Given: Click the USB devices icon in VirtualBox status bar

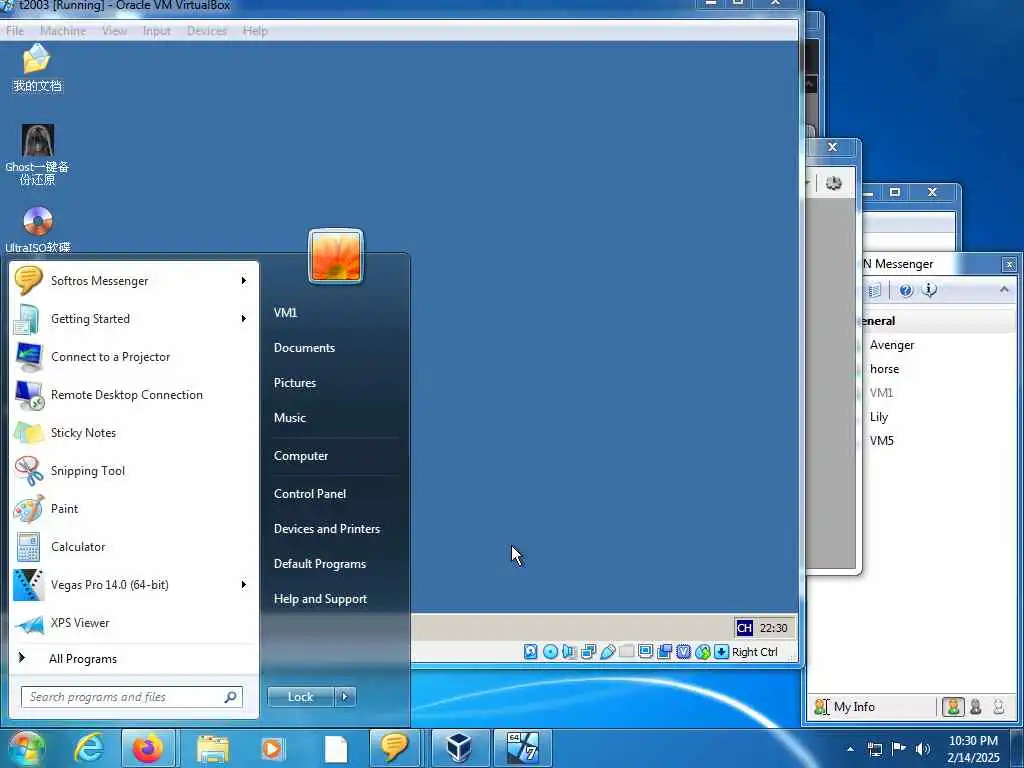Looking at the screenshot, I should coord(607,652).
